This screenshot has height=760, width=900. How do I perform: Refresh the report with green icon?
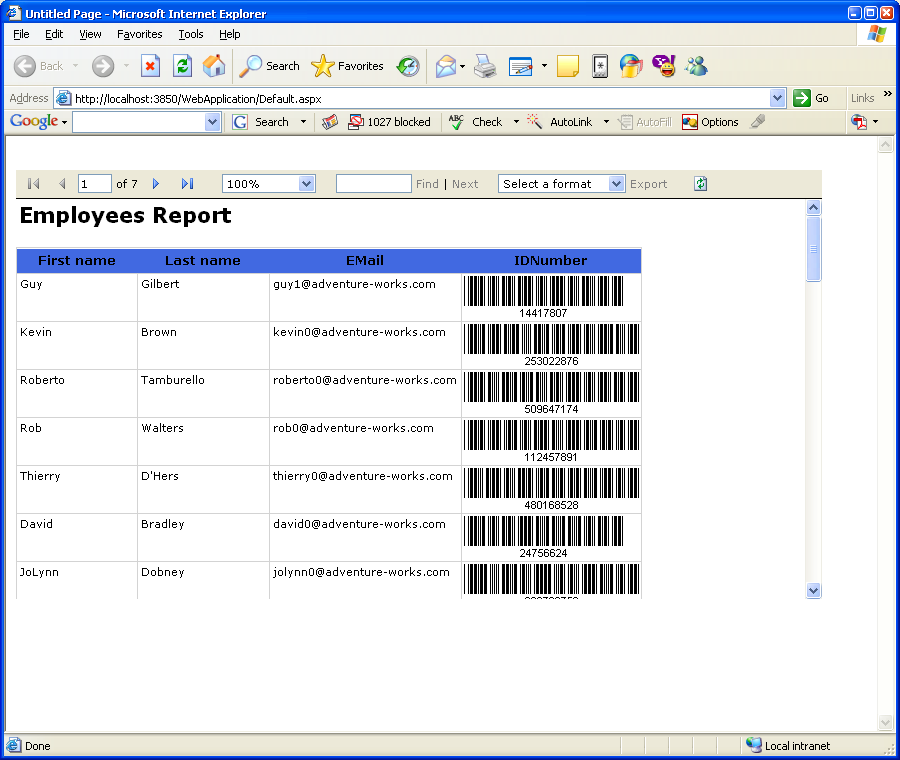tap(701, 184)
